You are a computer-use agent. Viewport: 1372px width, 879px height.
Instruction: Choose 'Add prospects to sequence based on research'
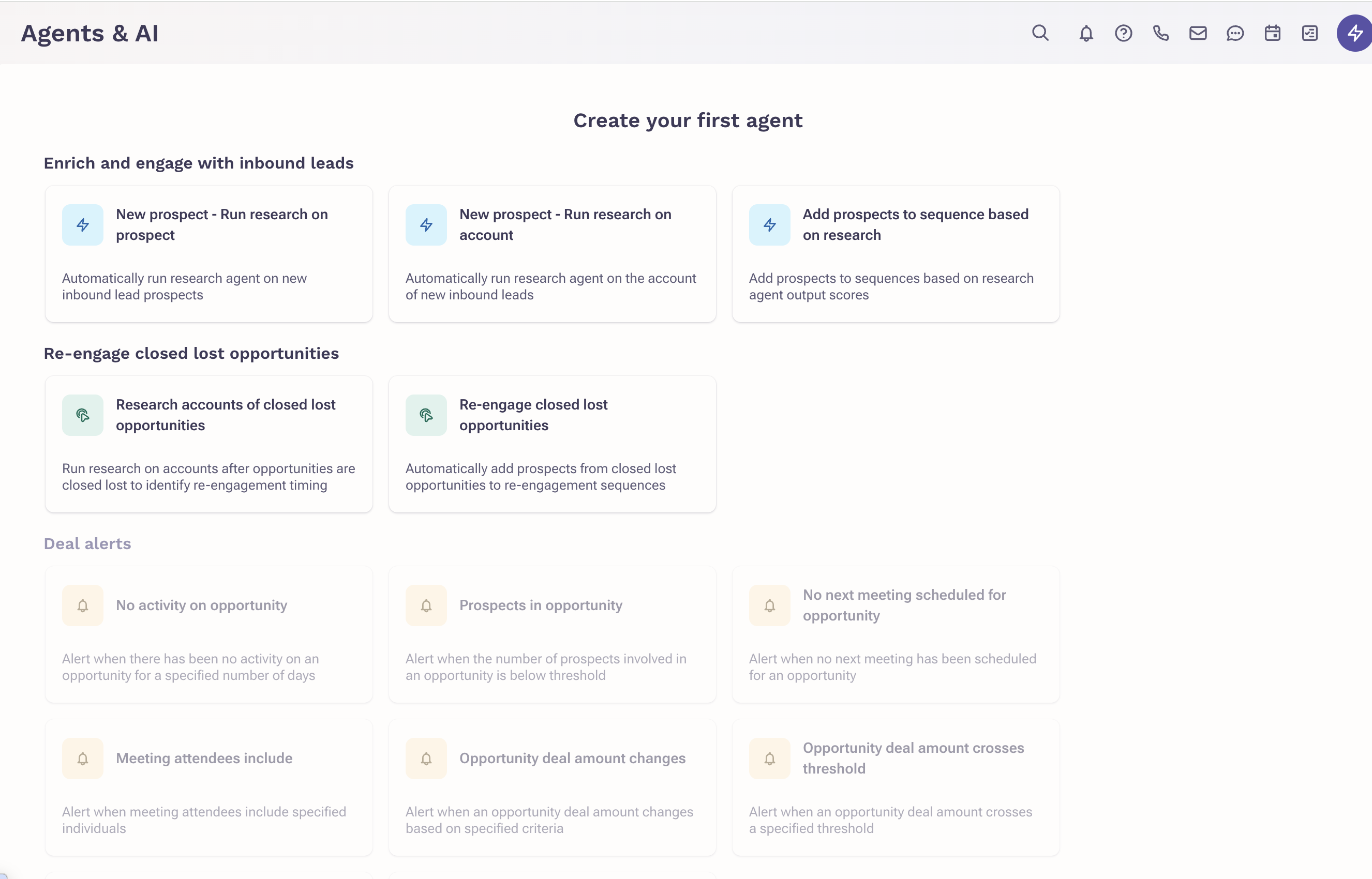coord(895,253)
